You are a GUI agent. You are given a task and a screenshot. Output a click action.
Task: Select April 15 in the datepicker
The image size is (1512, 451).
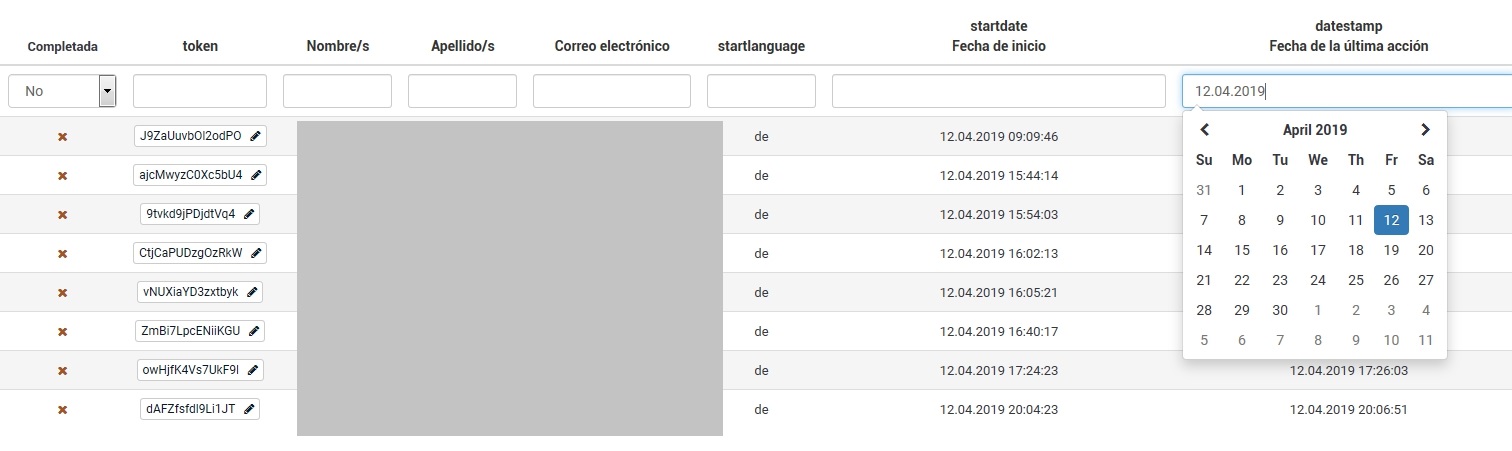(1242, 251)
